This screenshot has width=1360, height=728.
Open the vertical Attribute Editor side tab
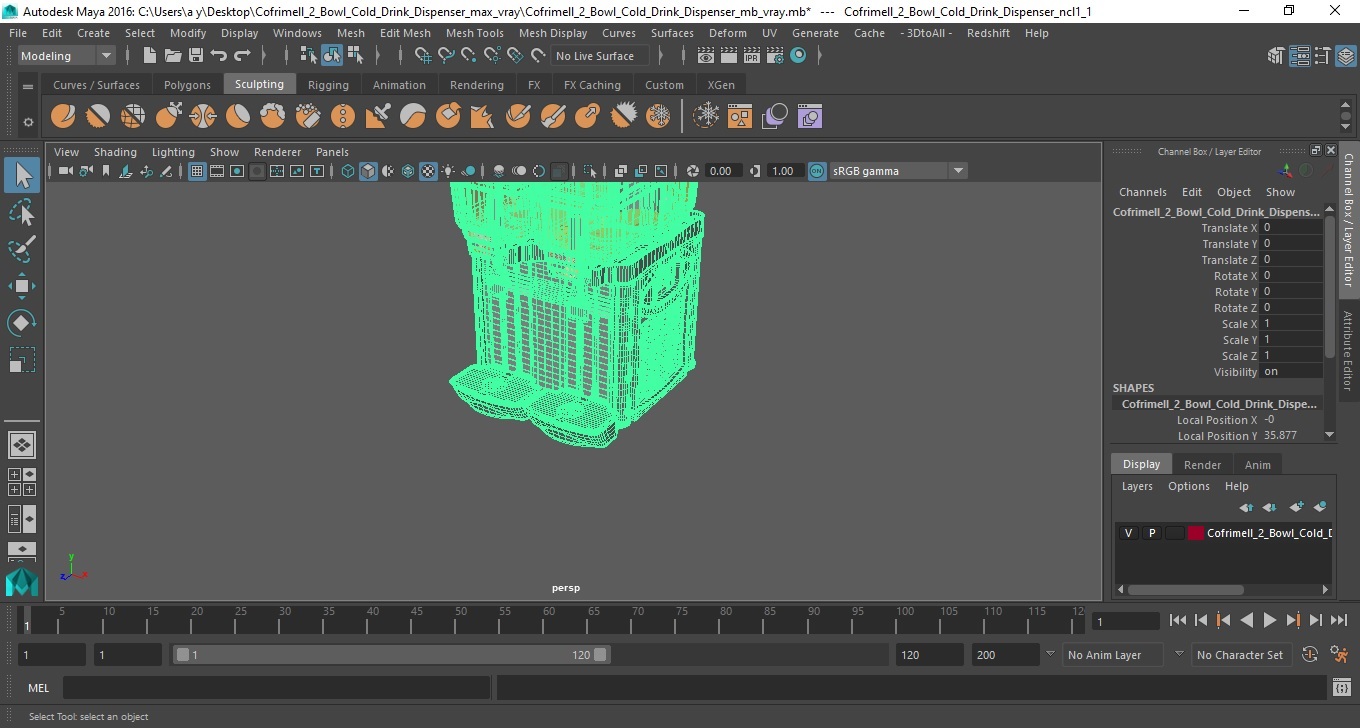click(x=1348, y=351)
